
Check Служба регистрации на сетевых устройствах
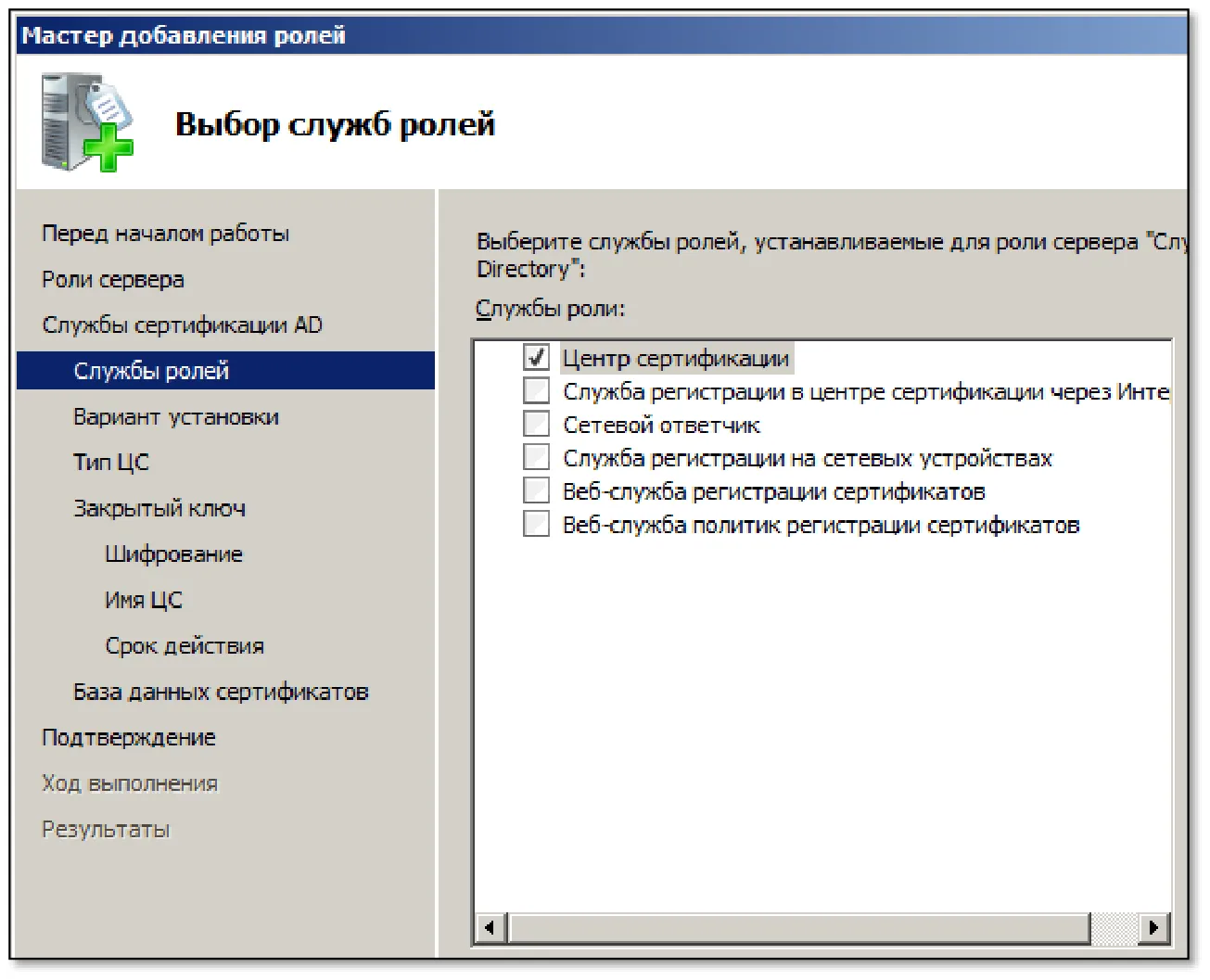tap(536, 457)
